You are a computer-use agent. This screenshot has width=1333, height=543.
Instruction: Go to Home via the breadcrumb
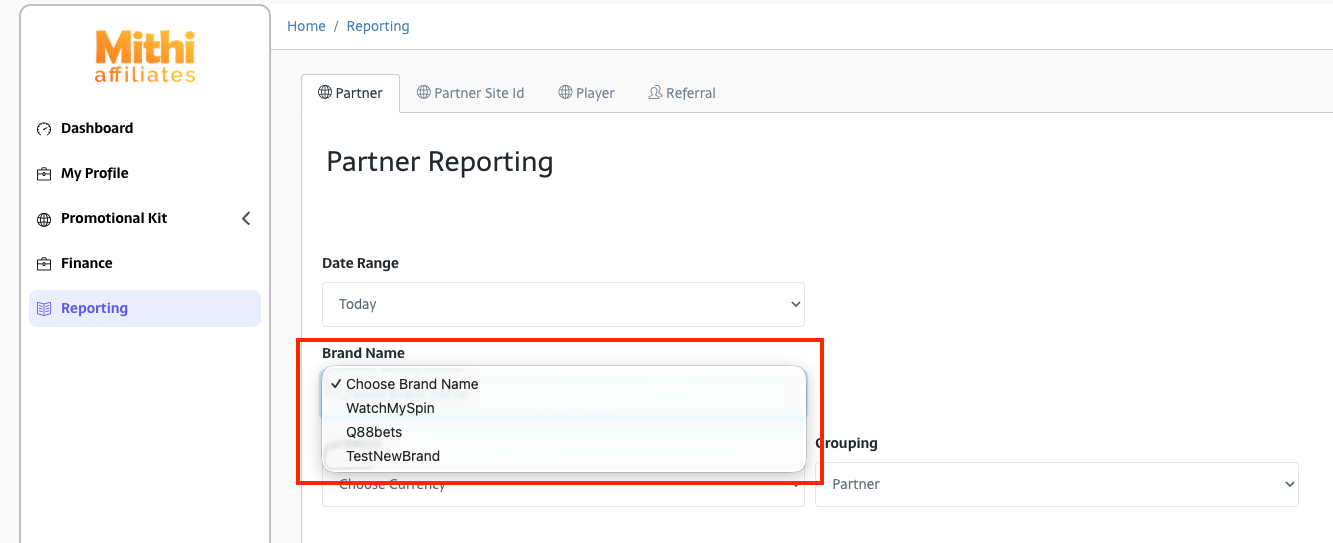point(306,26)
